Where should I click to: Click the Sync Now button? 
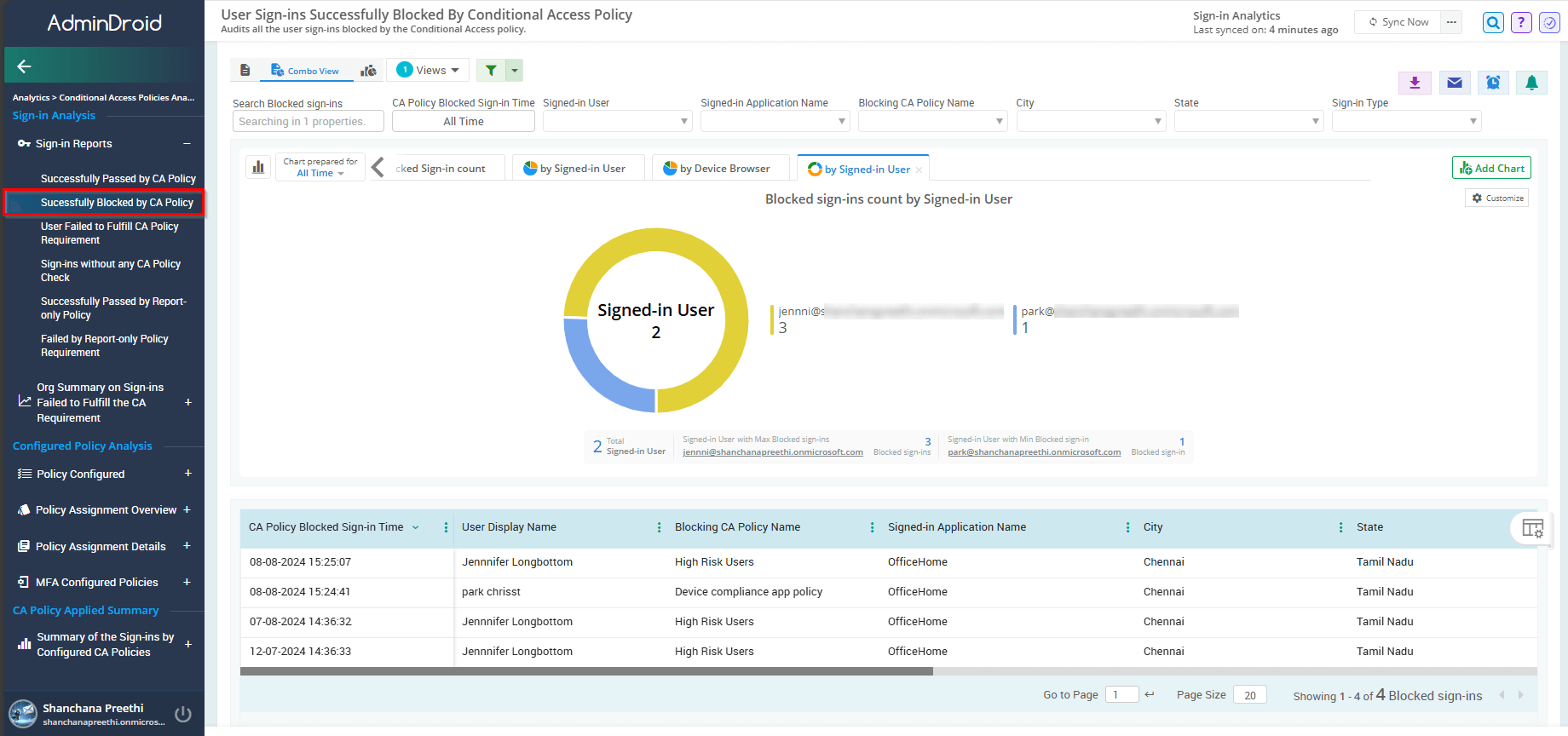point(1398,22)
